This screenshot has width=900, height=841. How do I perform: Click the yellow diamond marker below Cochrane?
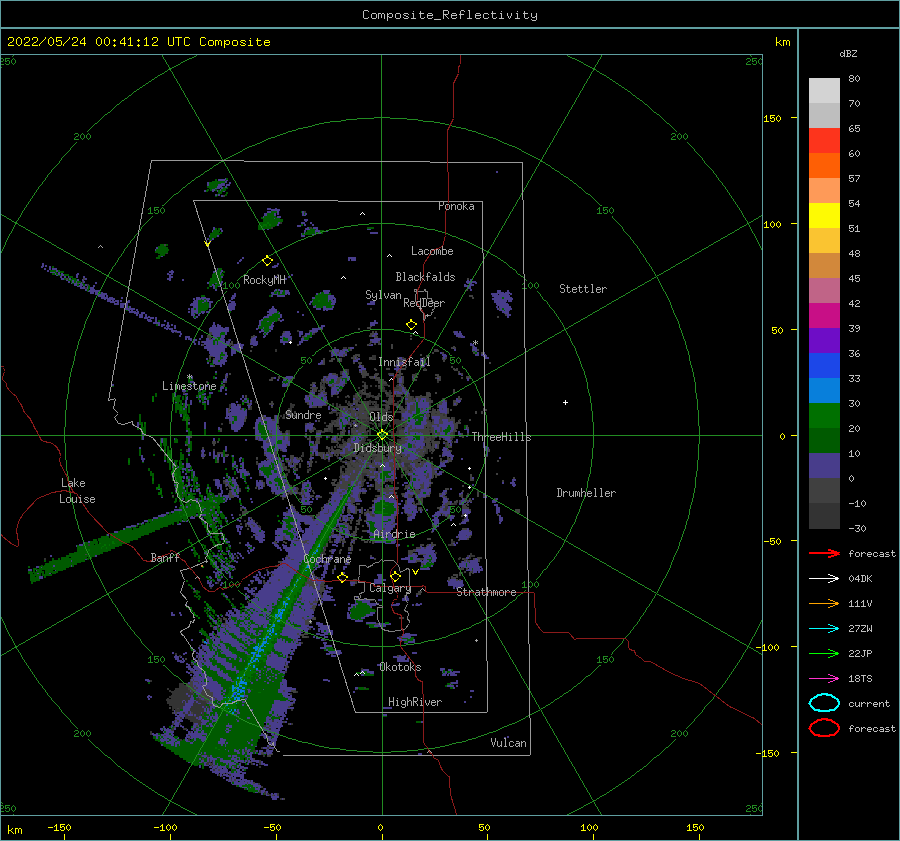[343, 577]
